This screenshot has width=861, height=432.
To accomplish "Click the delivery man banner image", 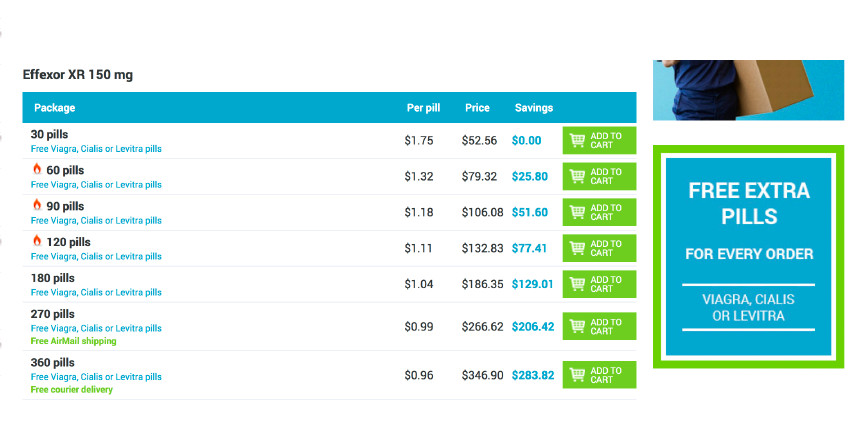I will [748, 90].
